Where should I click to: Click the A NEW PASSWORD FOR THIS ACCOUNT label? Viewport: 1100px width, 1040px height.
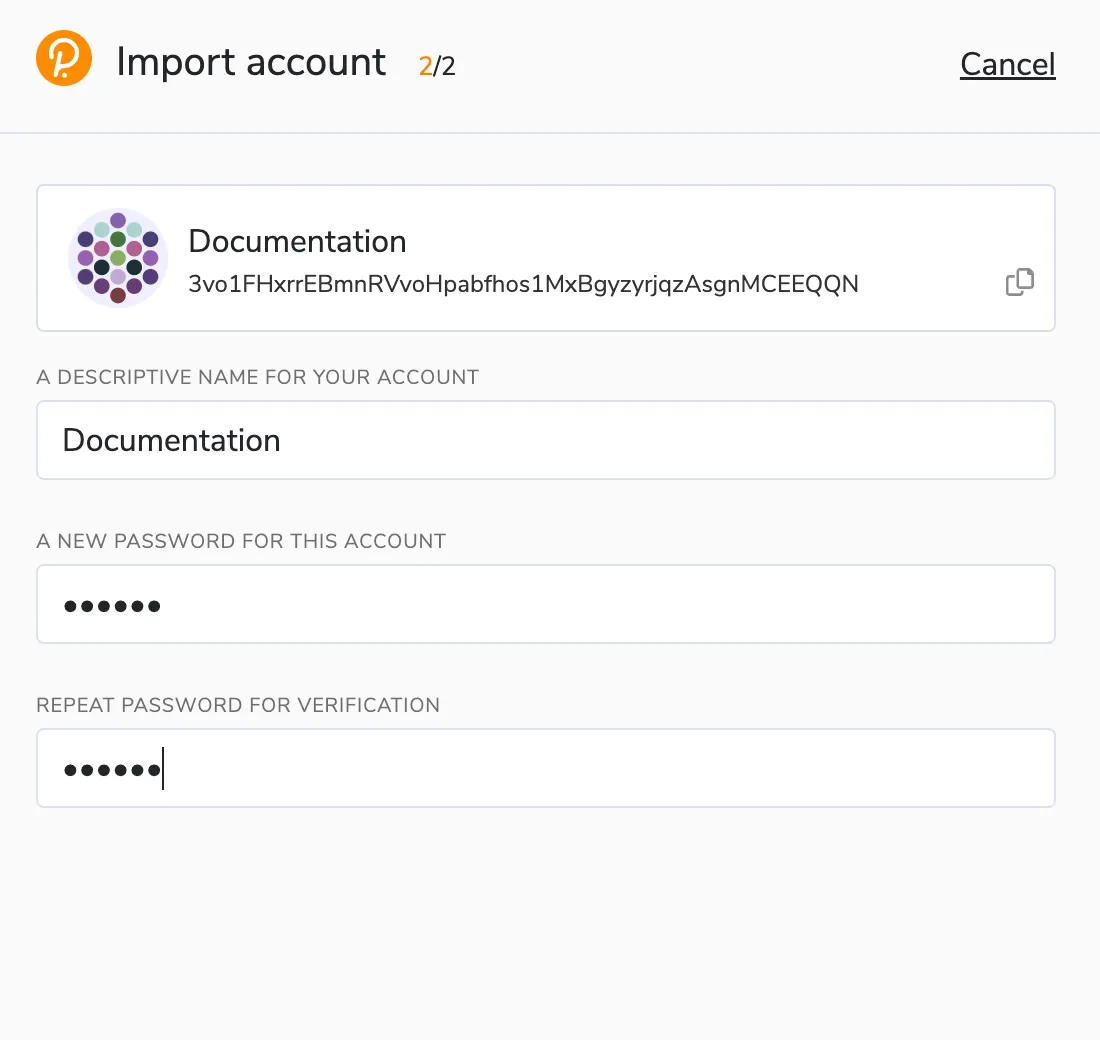point(240,541)
